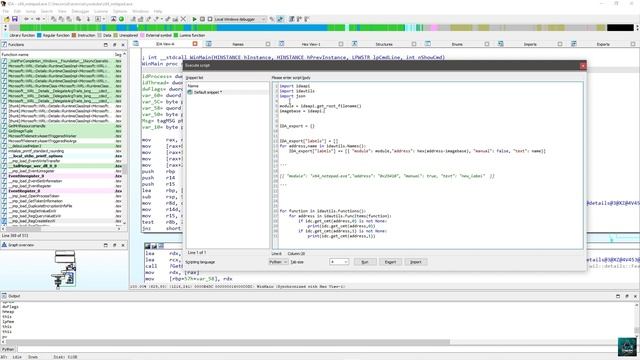Close the Output panel

pos(635,296)
